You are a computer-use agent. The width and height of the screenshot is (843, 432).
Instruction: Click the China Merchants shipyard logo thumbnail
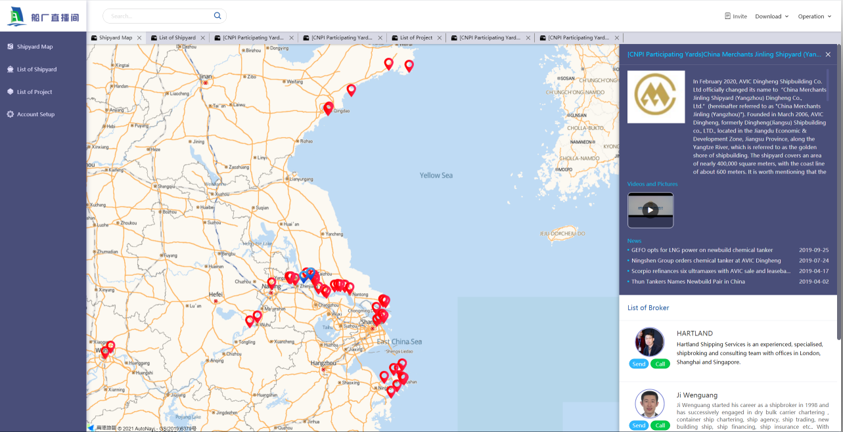click(656, 97)
